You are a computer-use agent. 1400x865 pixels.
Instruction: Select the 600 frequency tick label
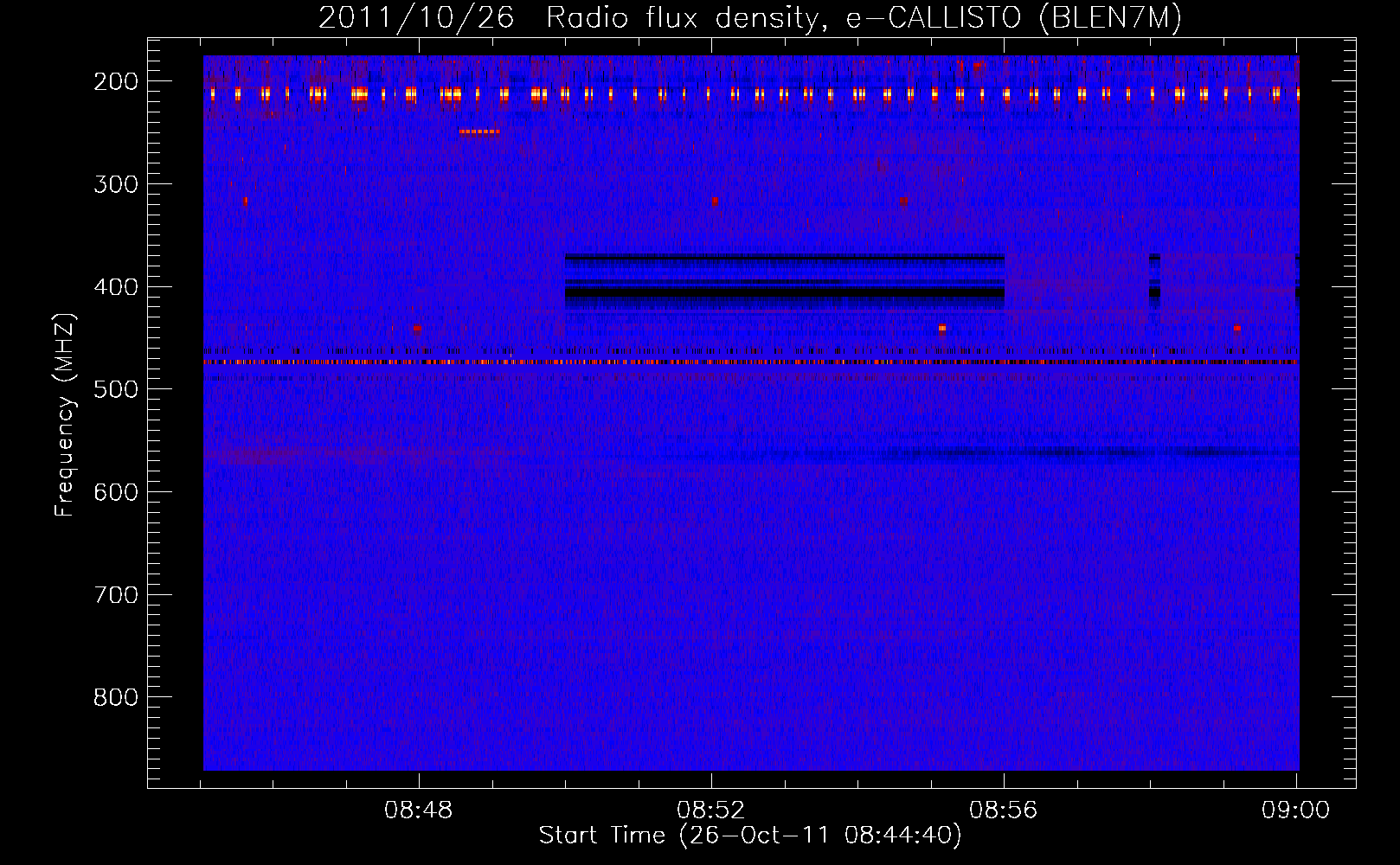click(x=116, y=492)
